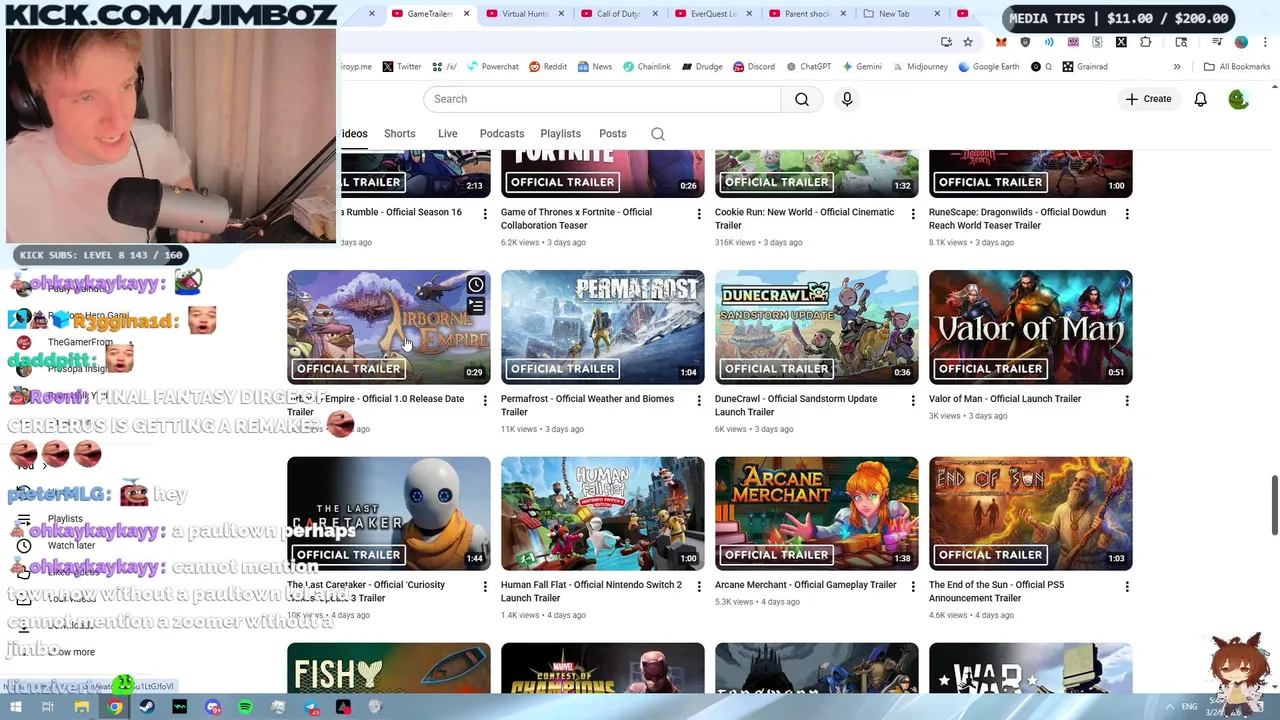Click the YouTube search magnifier button
The height and width of the screenshot is (720, 1280).
click(802, 99)
